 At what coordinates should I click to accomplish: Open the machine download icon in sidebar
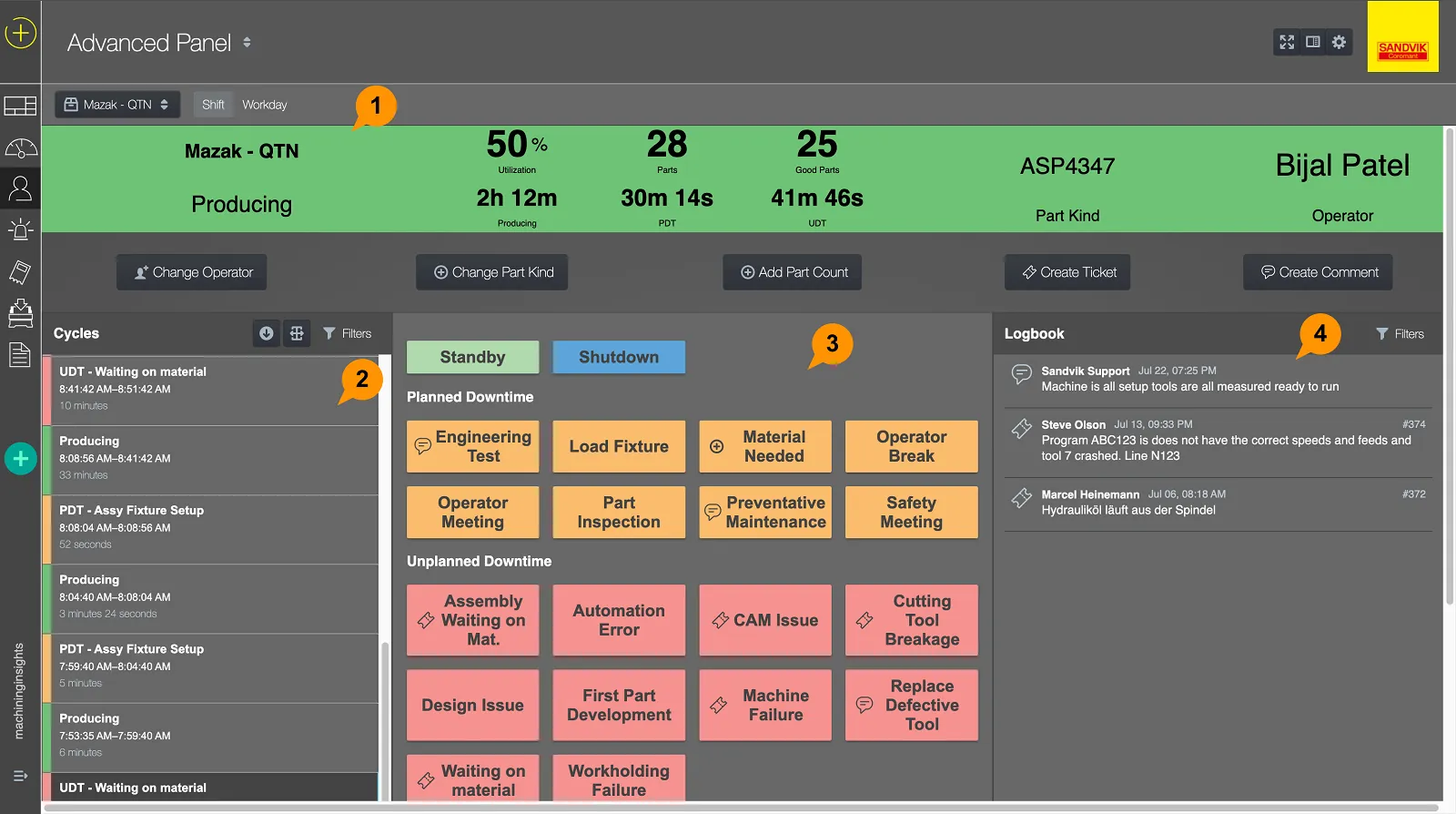20,313
